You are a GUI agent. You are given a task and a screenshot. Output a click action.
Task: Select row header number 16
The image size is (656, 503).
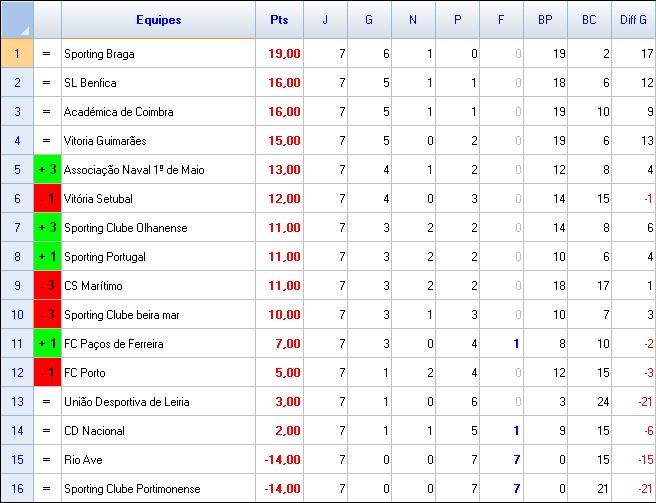[x=17, y=489]
